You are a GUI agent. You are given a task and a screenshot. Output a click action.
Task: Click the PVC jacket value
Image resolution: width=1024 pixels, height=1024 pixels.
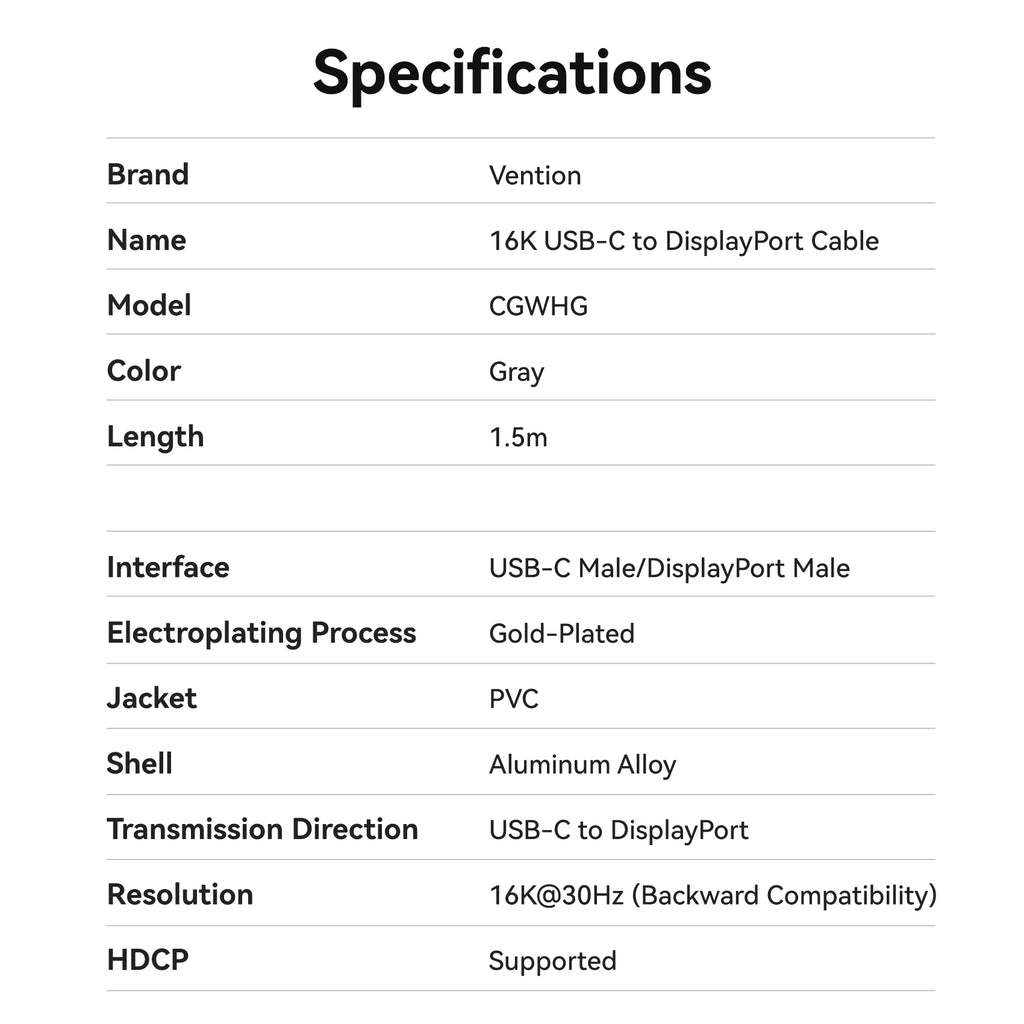pos(513,698)
